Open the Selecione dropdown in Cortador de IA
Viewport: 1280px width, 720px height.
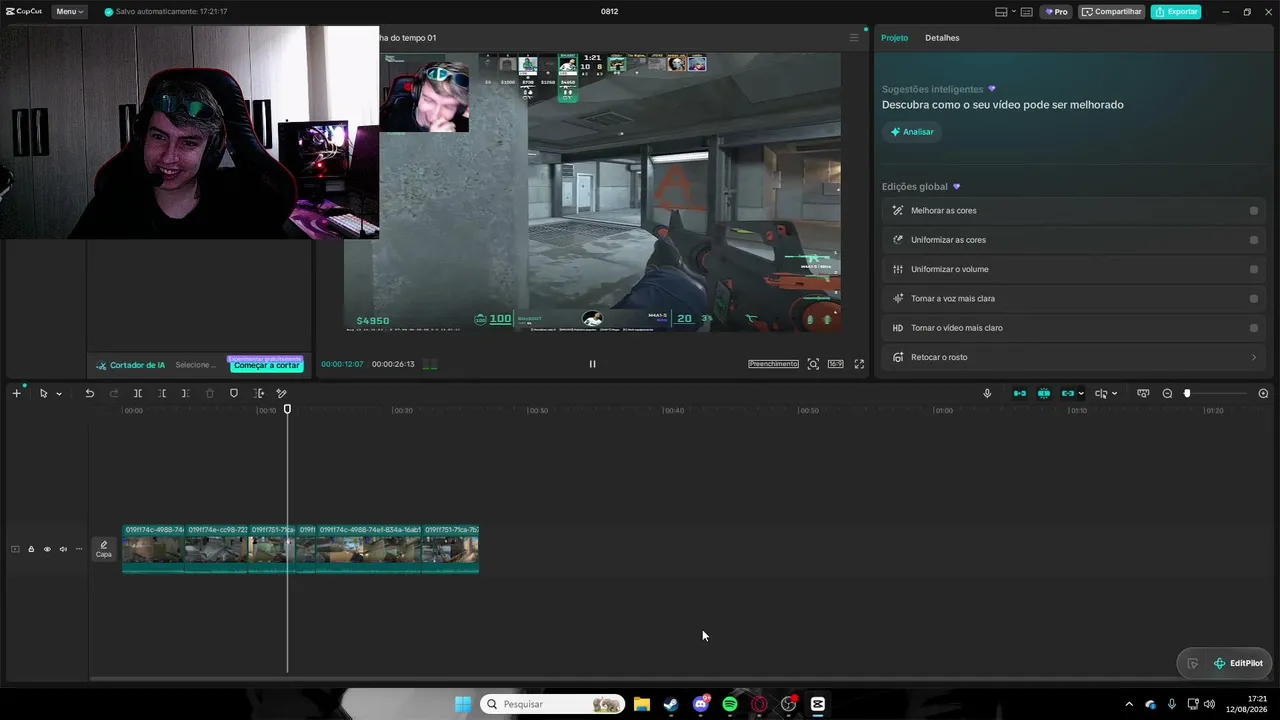click(196, 365)
